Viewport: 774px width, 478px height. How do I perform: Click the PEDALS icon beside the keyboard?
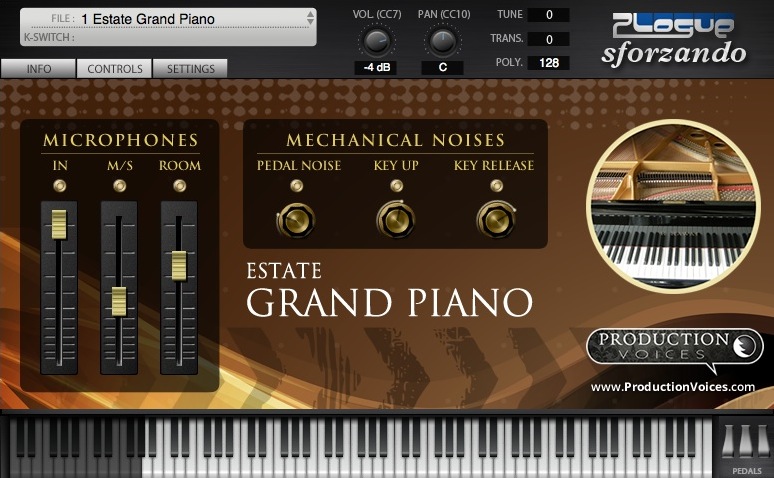(x=745, y=448)
